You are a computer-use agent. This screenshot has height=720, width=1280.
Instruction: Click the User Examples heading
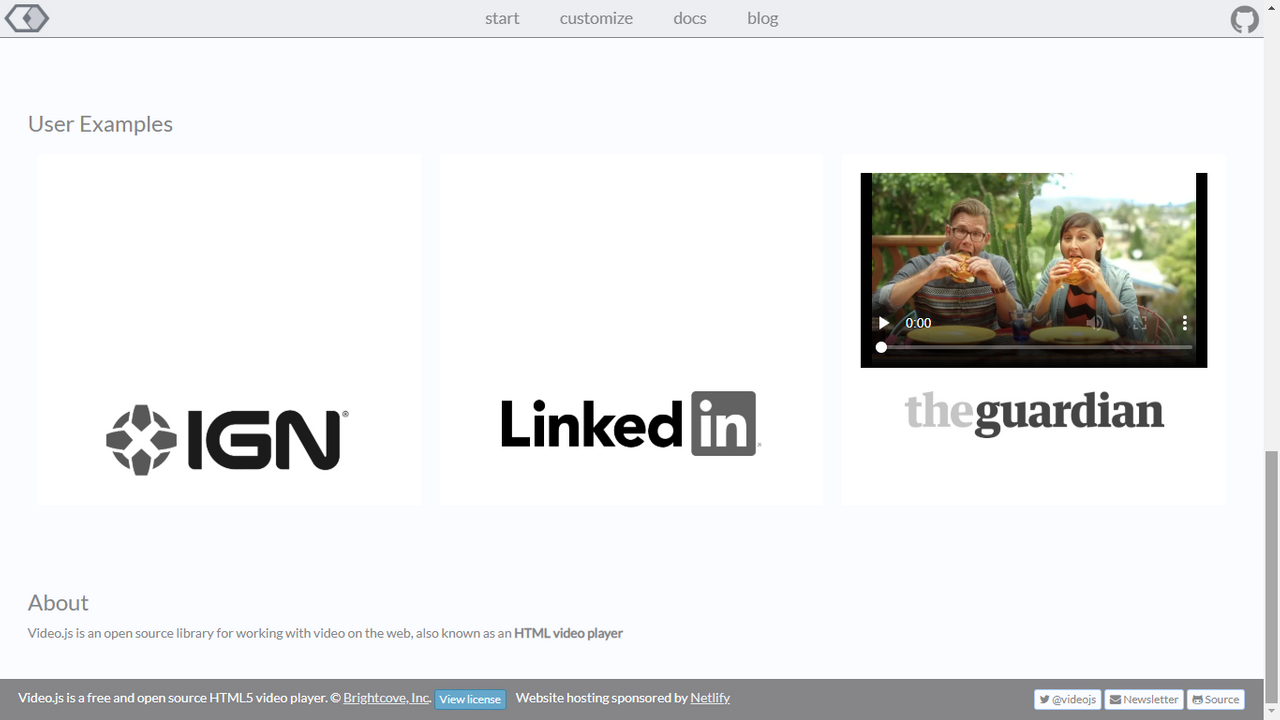coord(100,124)
